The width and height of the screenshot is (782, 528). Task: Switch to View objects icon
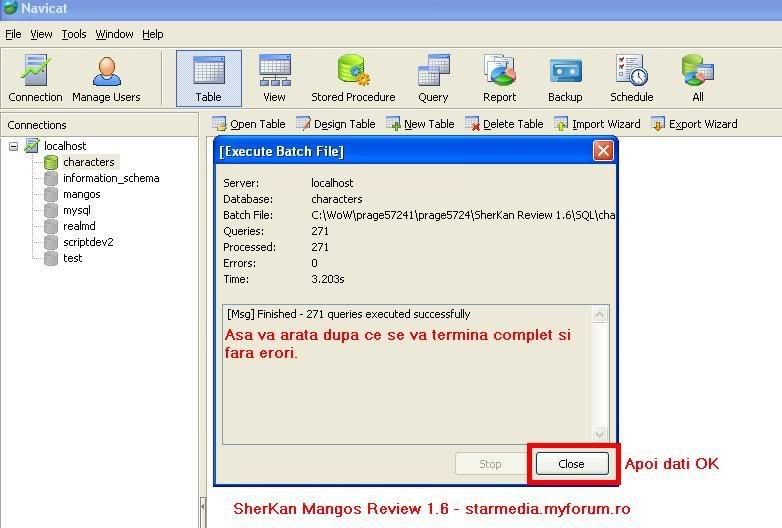point(274,78)
